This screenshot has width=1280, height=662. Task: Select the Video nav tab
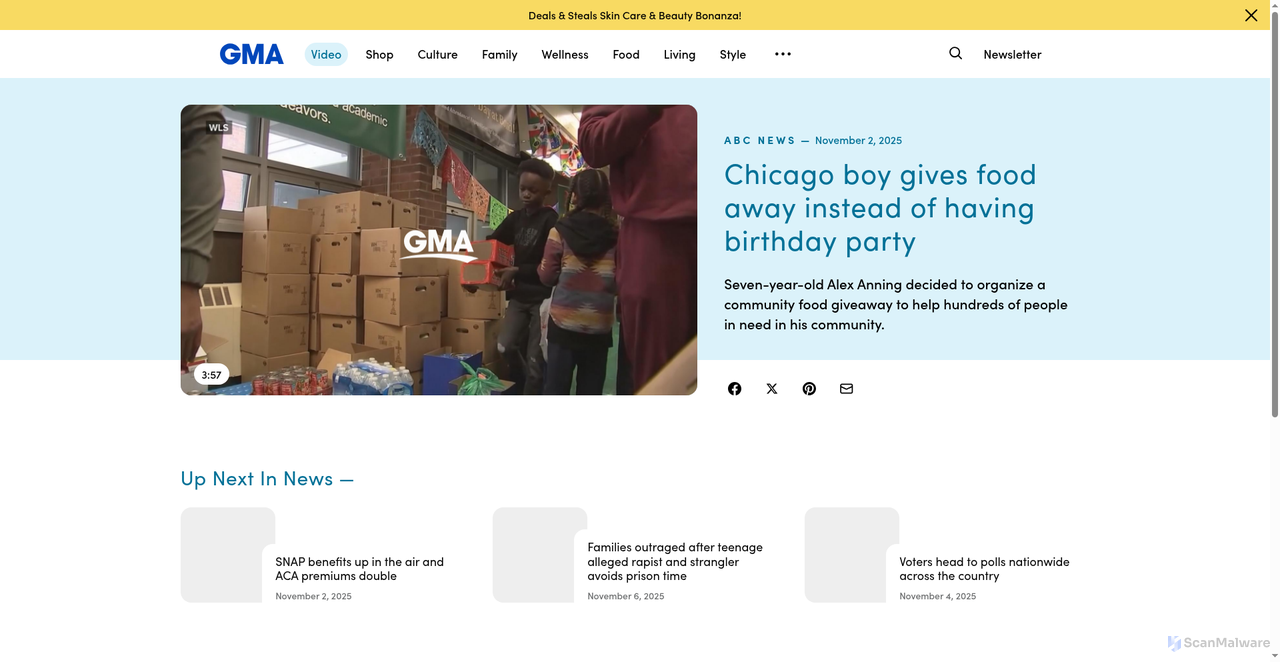tap(326, 54)
